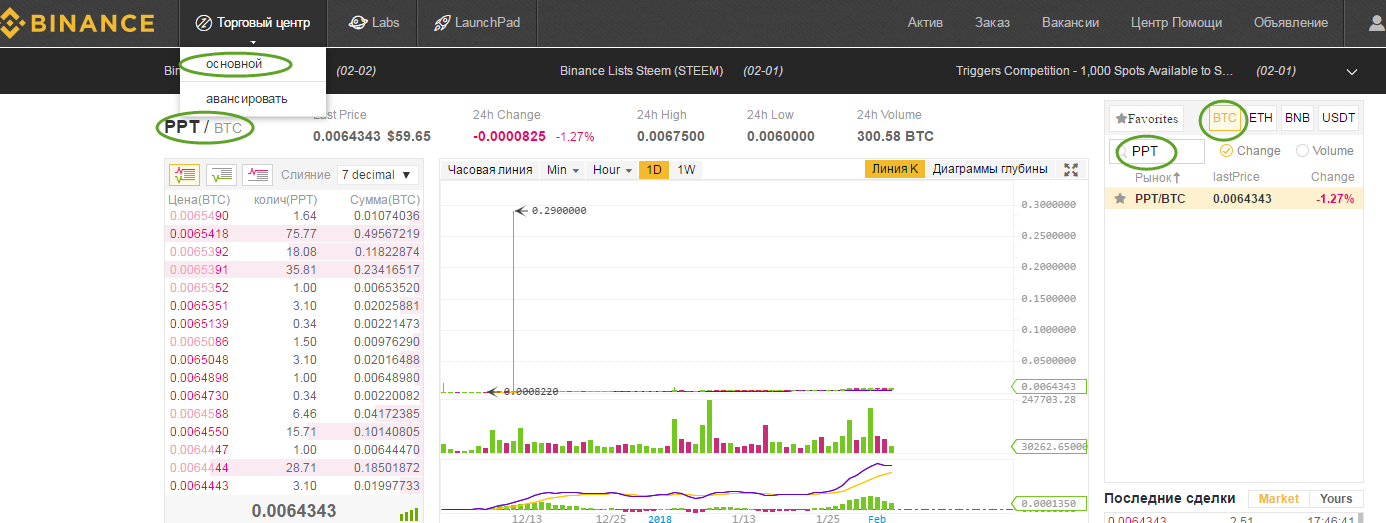
Task: Select the buy-orders-only book view icon
Action: (x=221, y=175)
